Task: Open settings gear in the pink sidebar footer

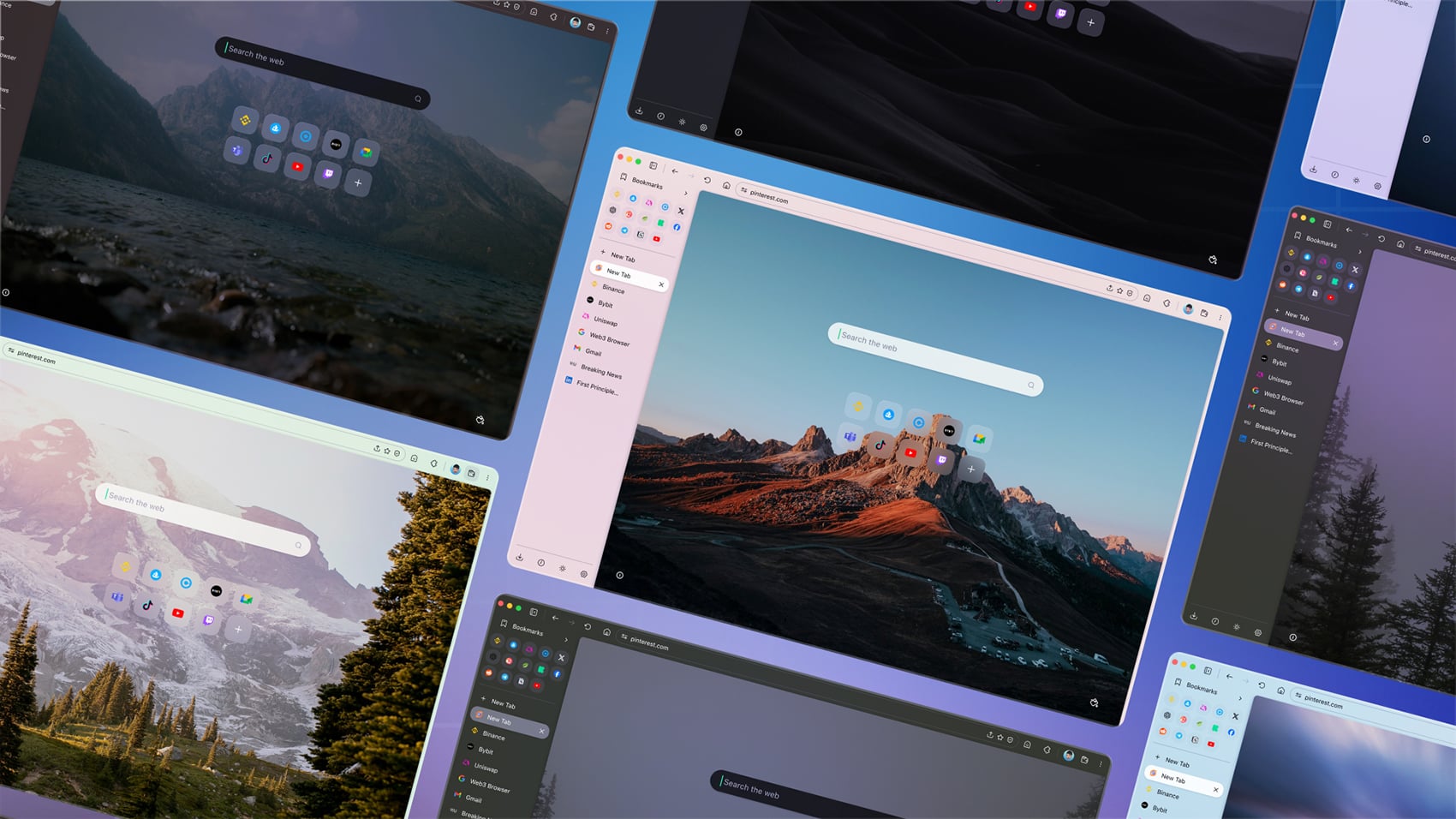Action: [584, 573]
